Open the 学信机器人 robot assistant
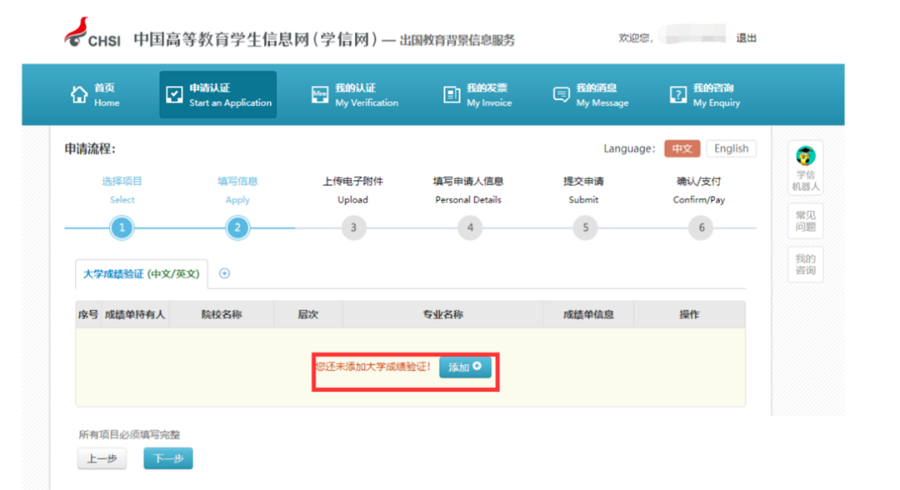 click(805, 168)
